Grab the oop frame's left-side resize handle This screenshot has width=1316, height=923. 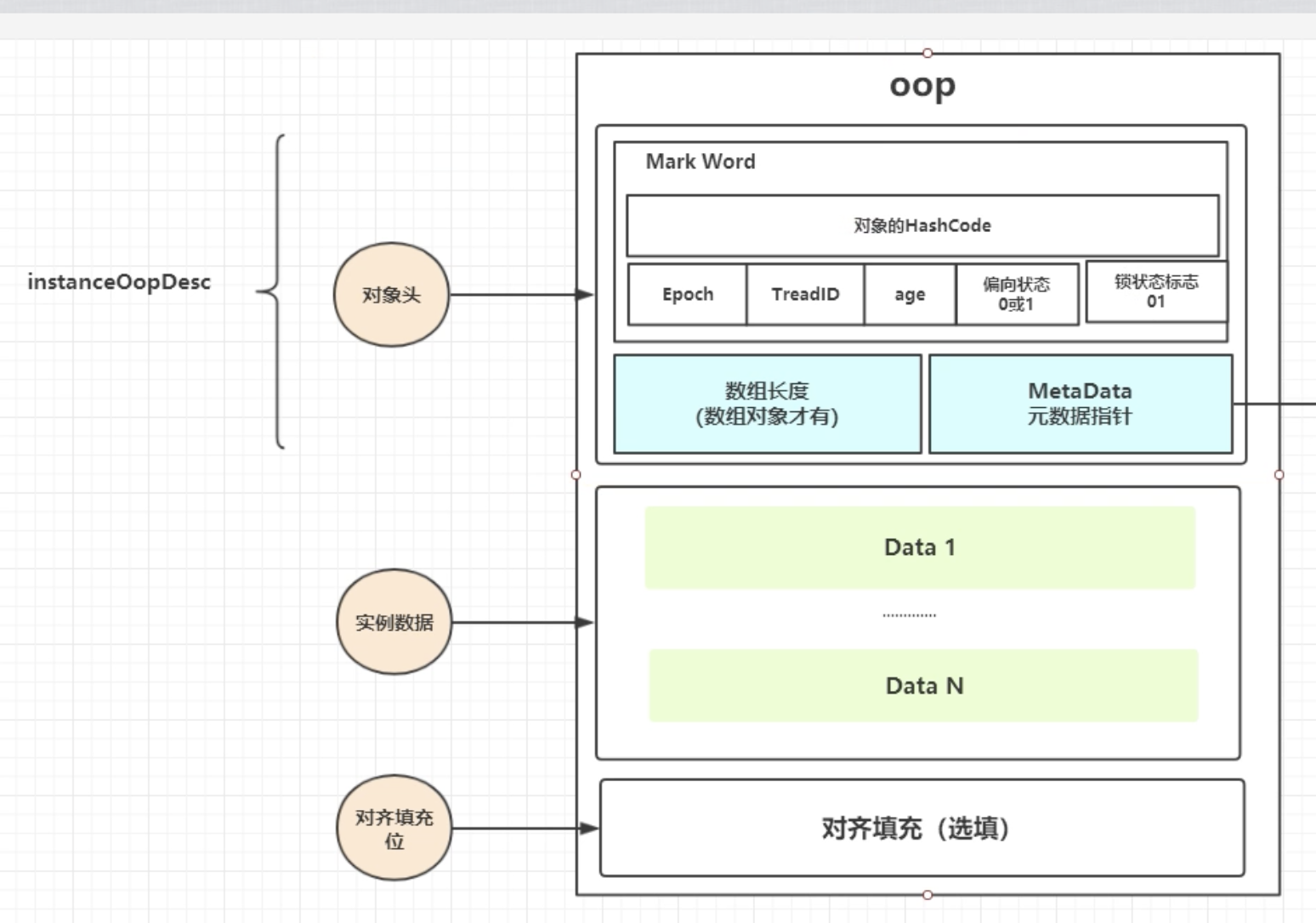tap(576, 474)
